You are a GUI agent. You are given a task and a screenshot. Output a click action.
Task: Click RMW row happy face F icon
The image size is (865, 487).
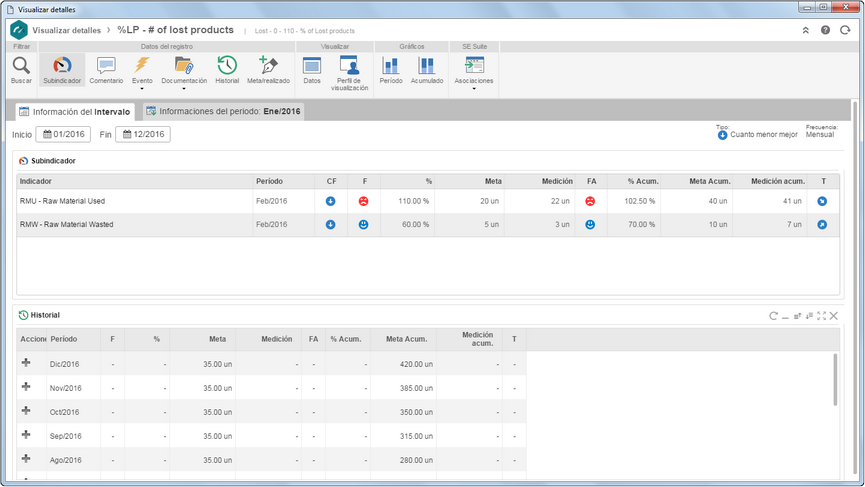click(x=363, y=224)
